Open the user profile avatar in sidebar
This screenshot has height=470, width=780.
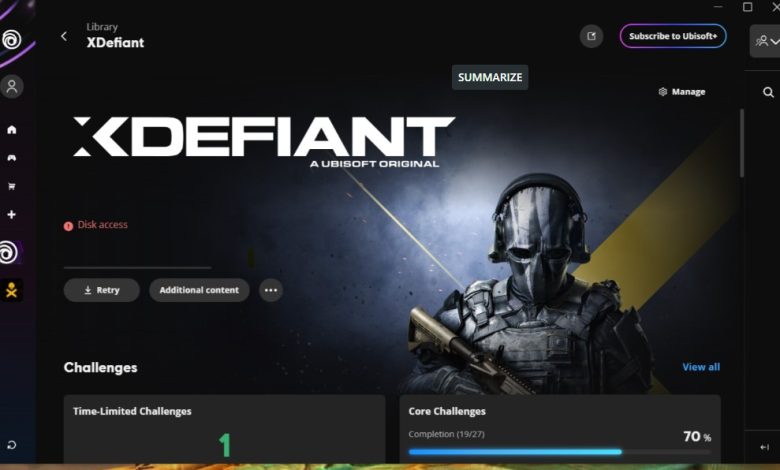(x=12, y=87)
